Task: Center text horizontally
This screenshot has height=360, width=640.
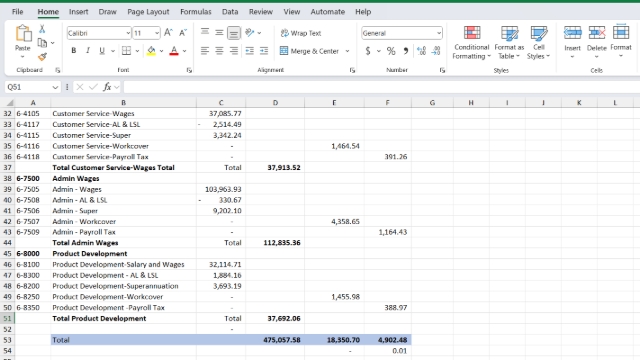Action: coord(219,51)
